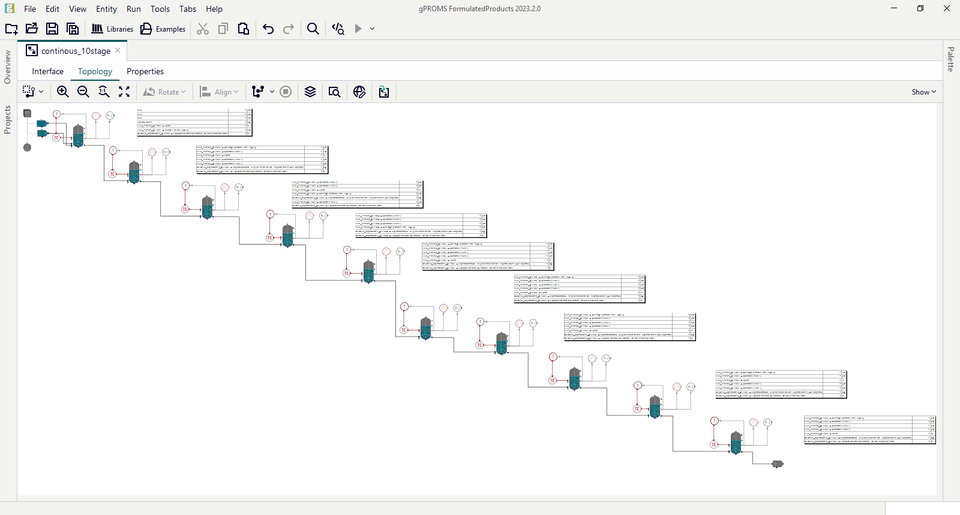
Task: Expand the Show dropdown
Action: coord(924,92)
